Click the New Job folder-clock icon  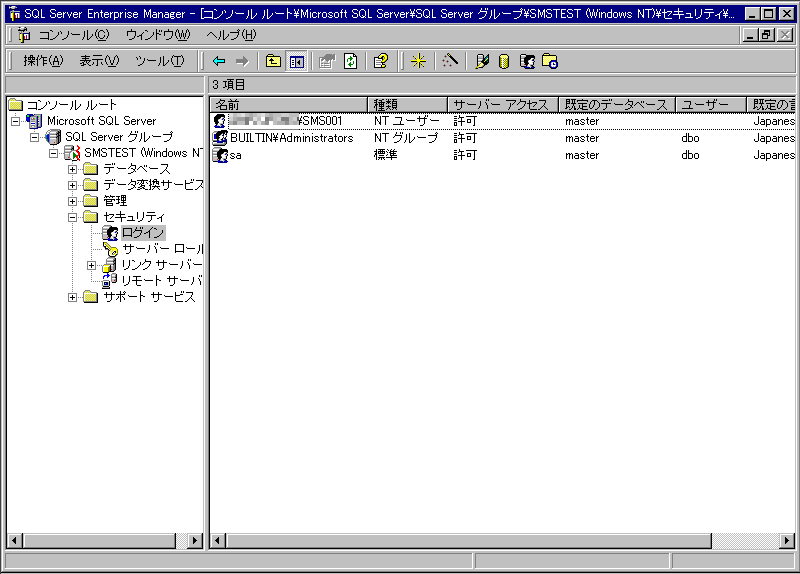550,61
